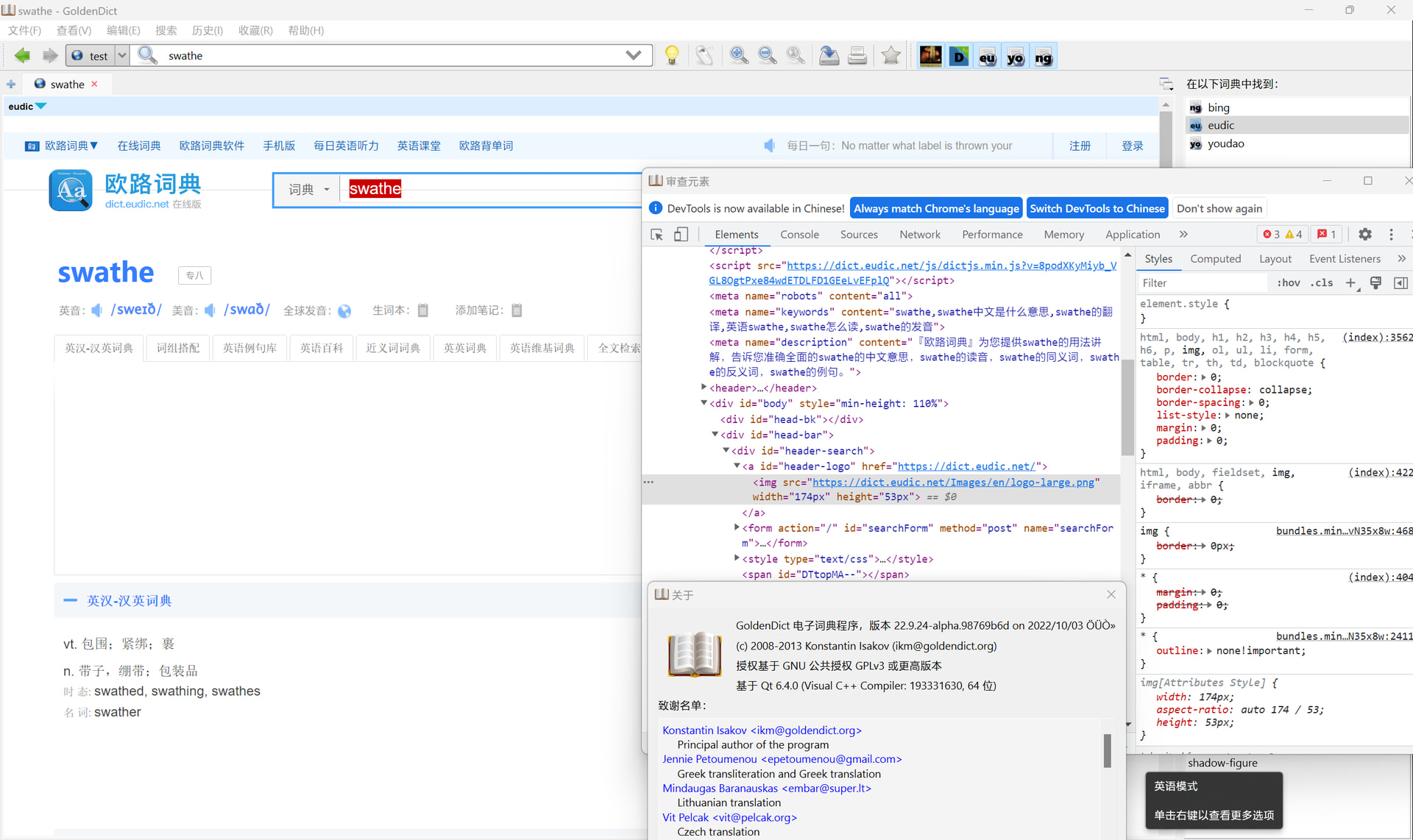Click the 登录 login link
Screen dimensions: 1413x840
click(x=1132, y=146)
